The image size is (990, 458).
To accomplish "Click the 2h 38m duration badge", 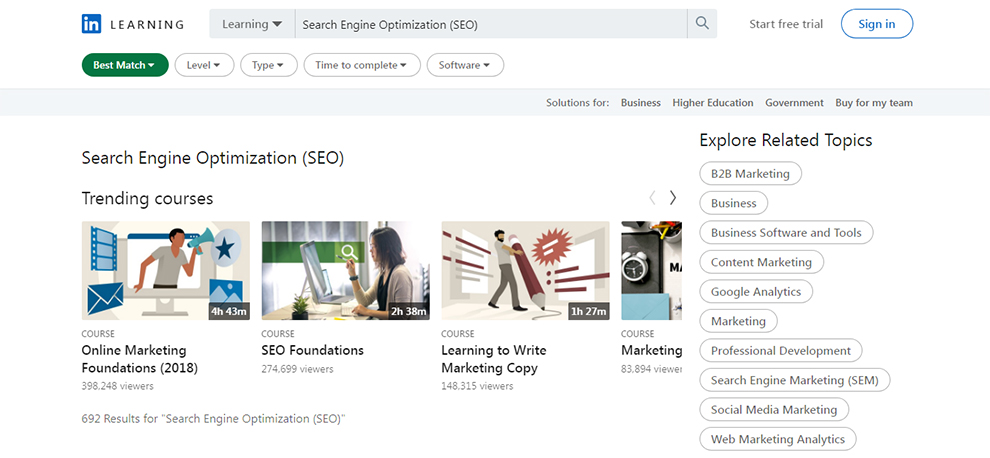I will coord(409,311).
